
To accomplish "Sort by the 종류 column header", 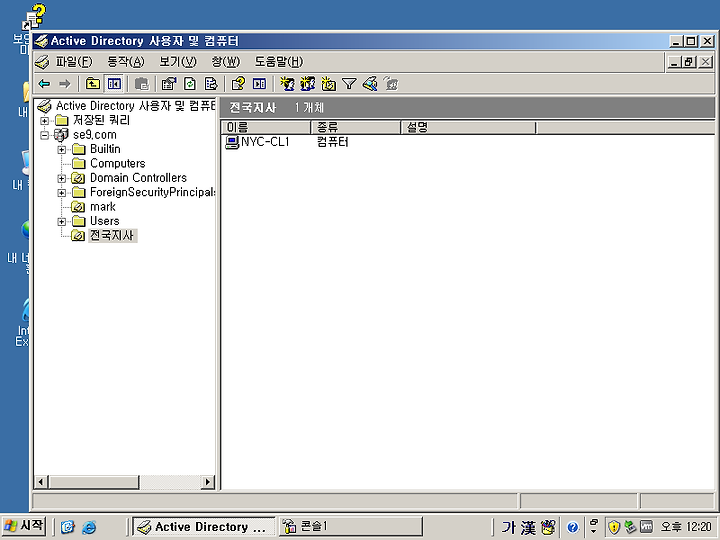I will [x=356, y=127].
